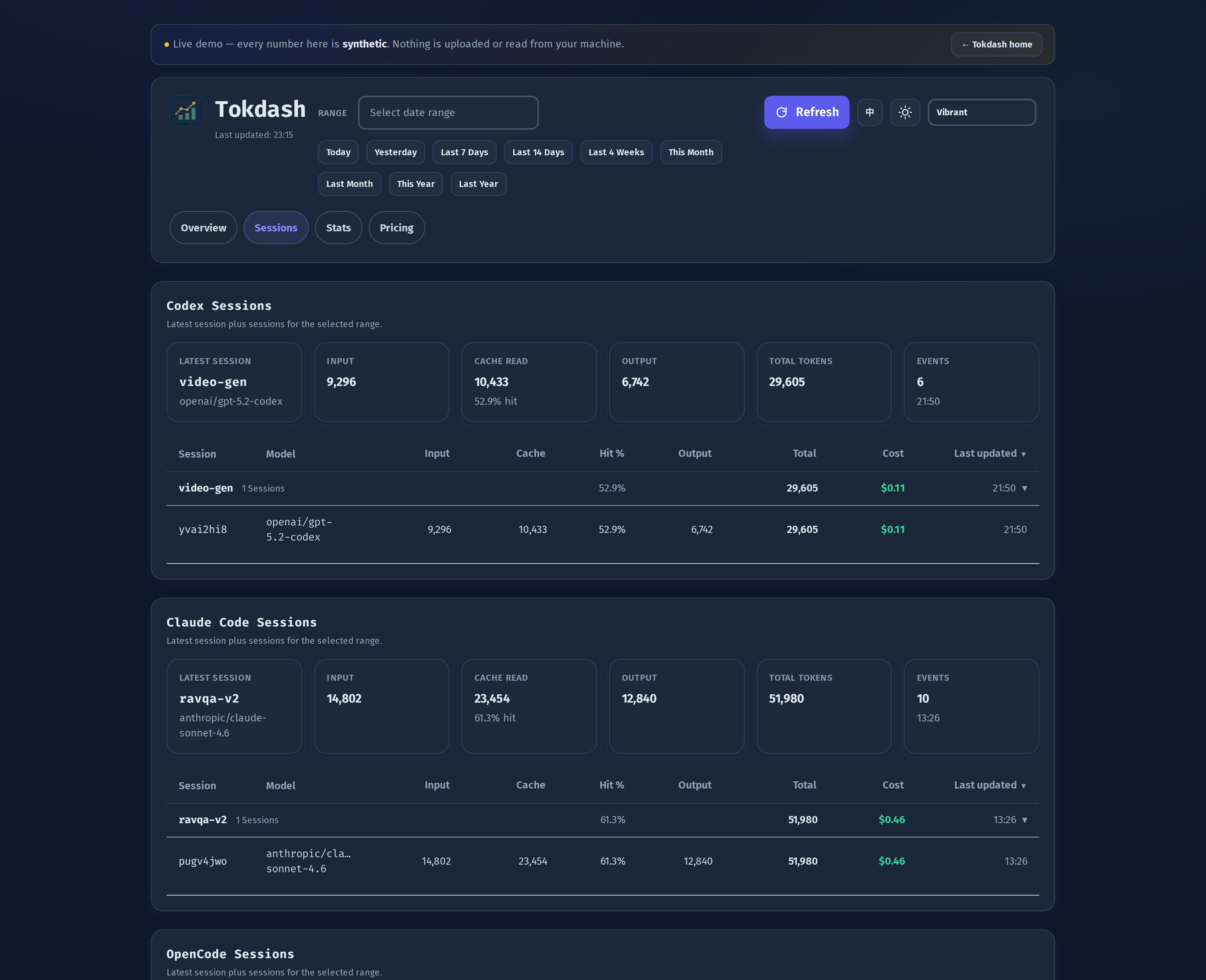Screen dimensions: 1206x980
Task: Collapse the ravqa-v2 session group
Action: (603, 820)
